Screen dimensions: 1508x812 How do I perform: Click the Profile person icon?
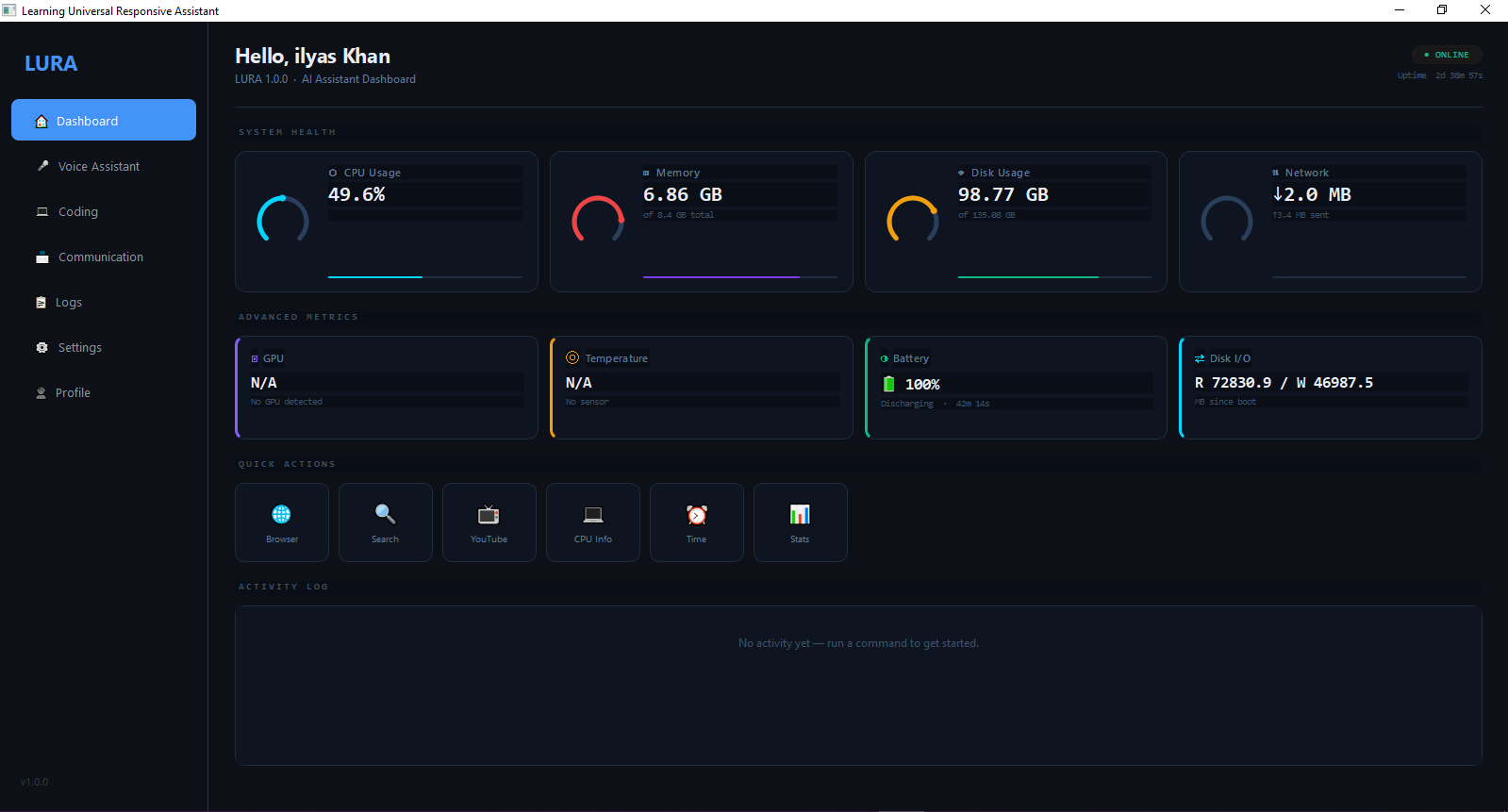click(41, 393)
